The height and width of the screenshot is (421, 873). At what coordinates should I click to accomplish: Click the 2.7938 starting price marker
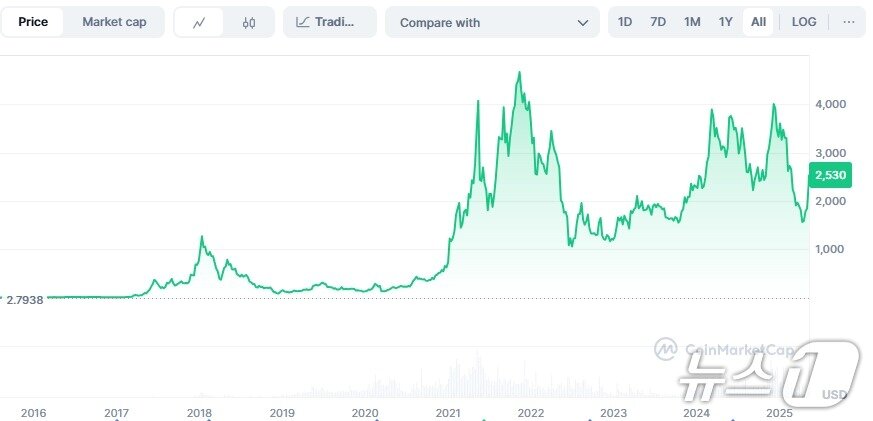pos(25,299)
